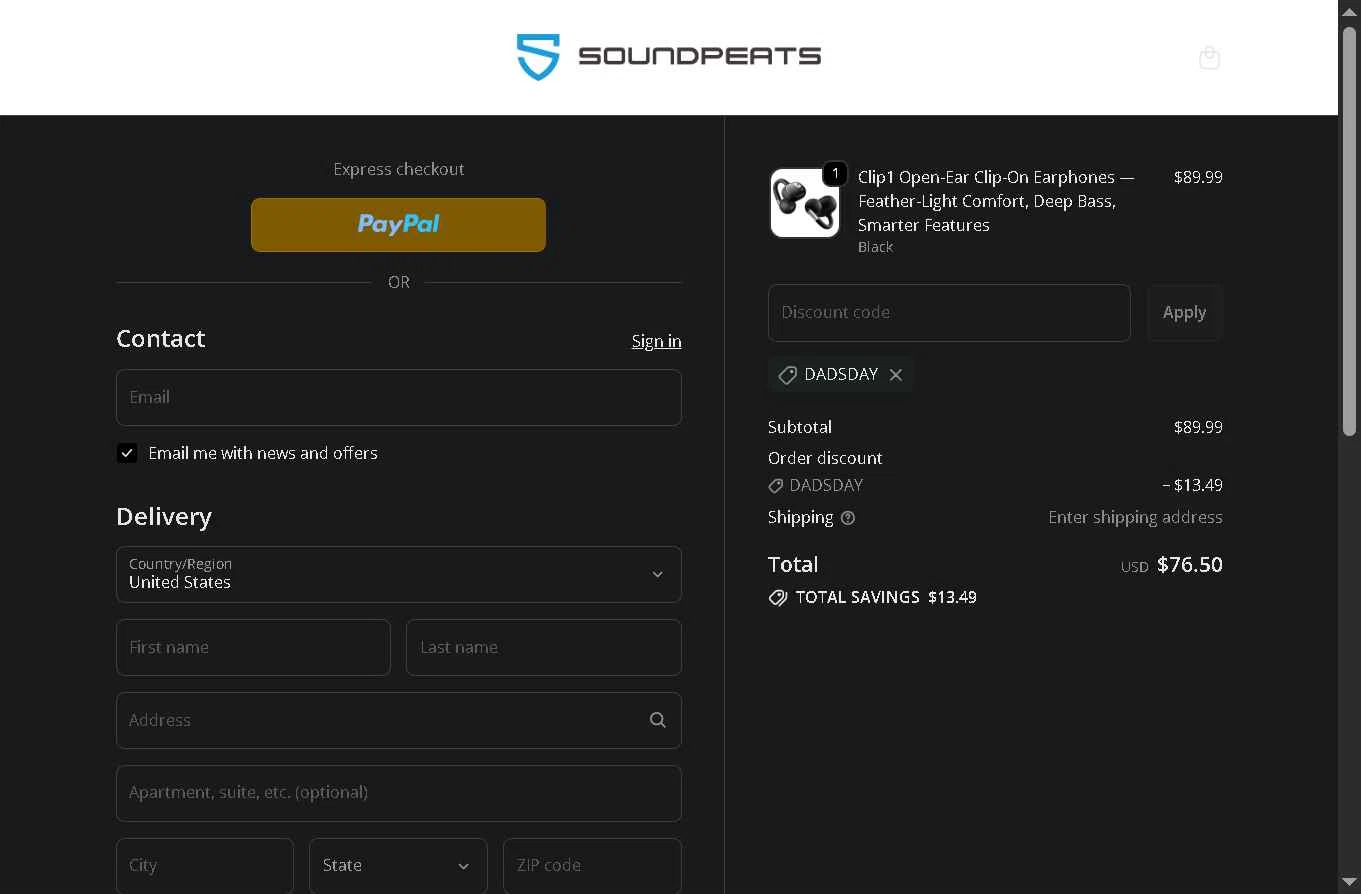This screenshot has width=1361, height=894.
Task: Focus the Discount code field
Action: tap(949, 313)
